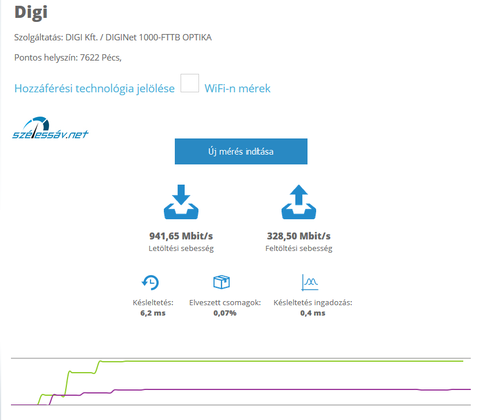Click the Elveszett csomagok label
This screenshot has height=420, width=480.
[225, 303]
